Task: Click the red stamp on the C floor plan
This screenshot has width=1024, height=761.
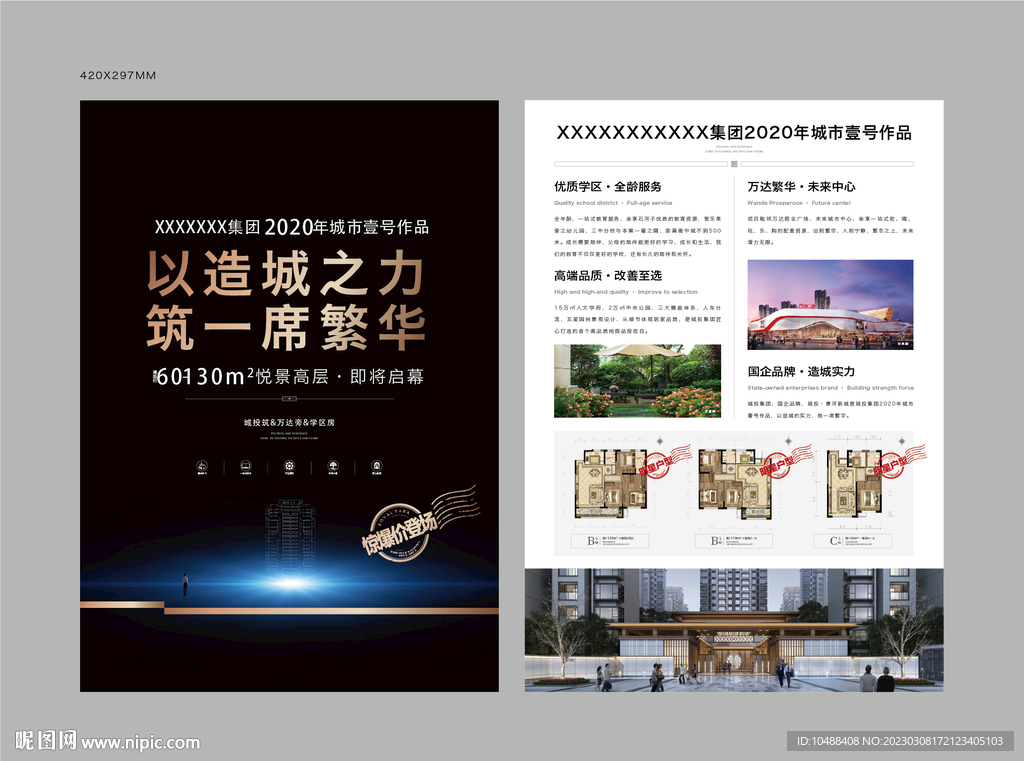Action: (900, 461)
